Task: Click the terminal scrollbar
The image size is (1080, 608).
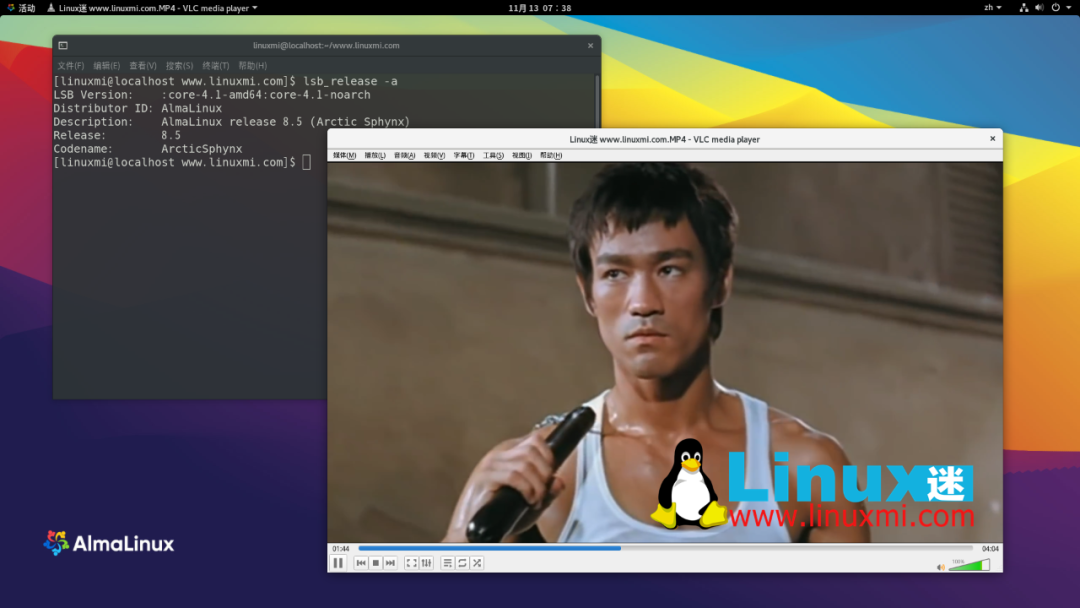Action: [x=597, y=102]
